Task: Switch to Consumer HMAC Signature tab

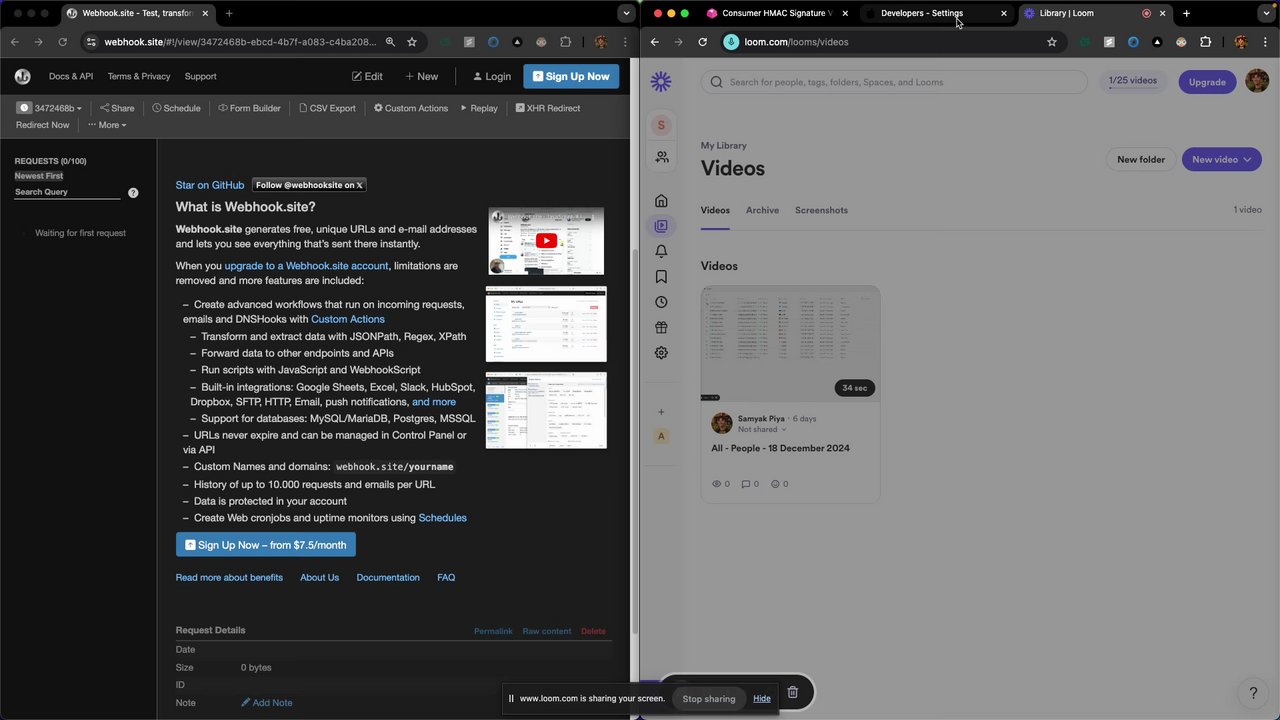Action: coord(777,13)
